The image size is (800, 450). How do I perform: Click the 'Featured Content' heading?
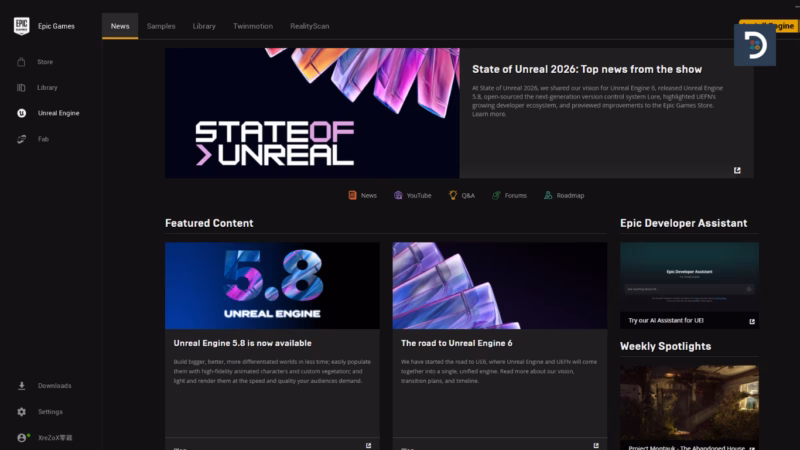point(209,223)
